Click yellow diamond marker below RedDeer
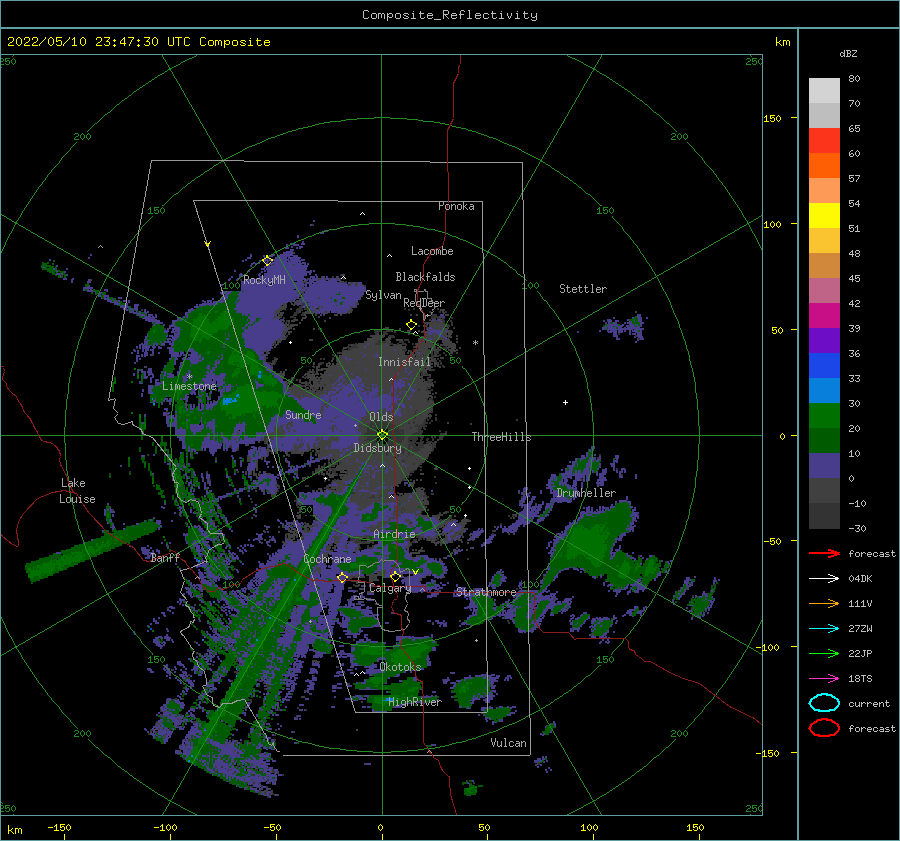 coord(412,325)
